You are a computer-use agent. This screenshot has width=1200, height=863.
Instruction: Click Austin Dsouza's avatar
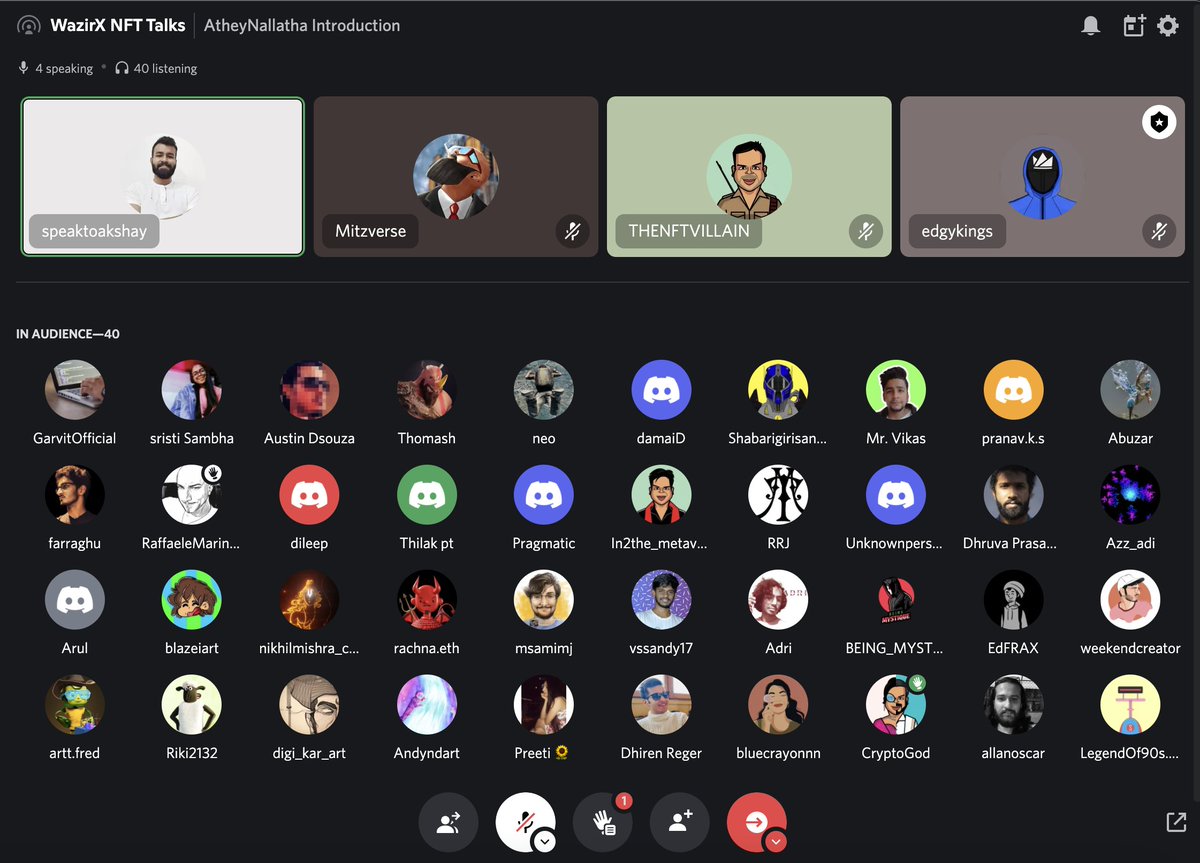pos(309,390)
